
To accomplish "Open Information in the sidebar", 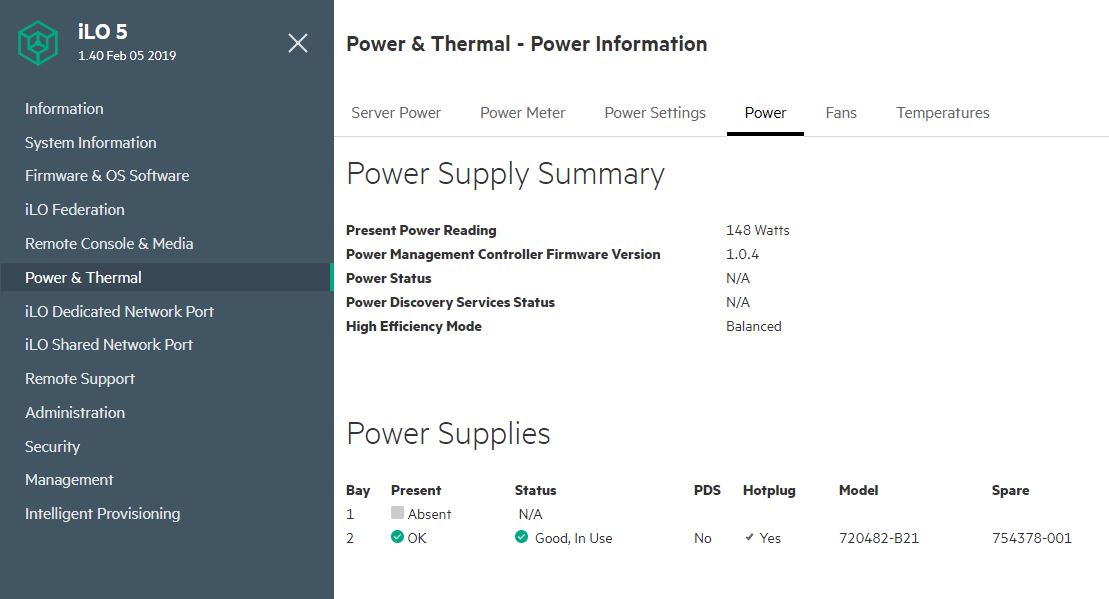I will 64,109.
